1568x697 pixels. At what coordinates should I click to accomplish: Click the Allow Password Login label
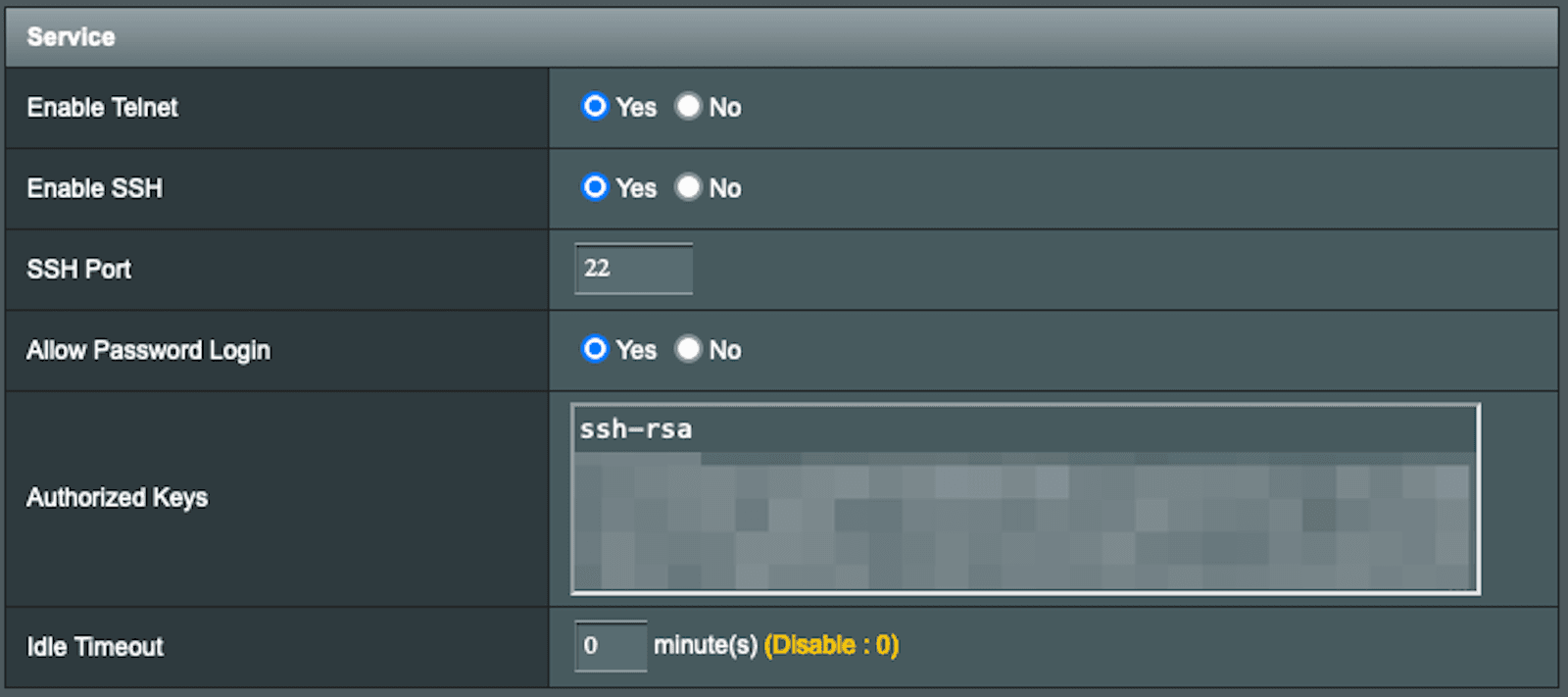coord(148,349)
